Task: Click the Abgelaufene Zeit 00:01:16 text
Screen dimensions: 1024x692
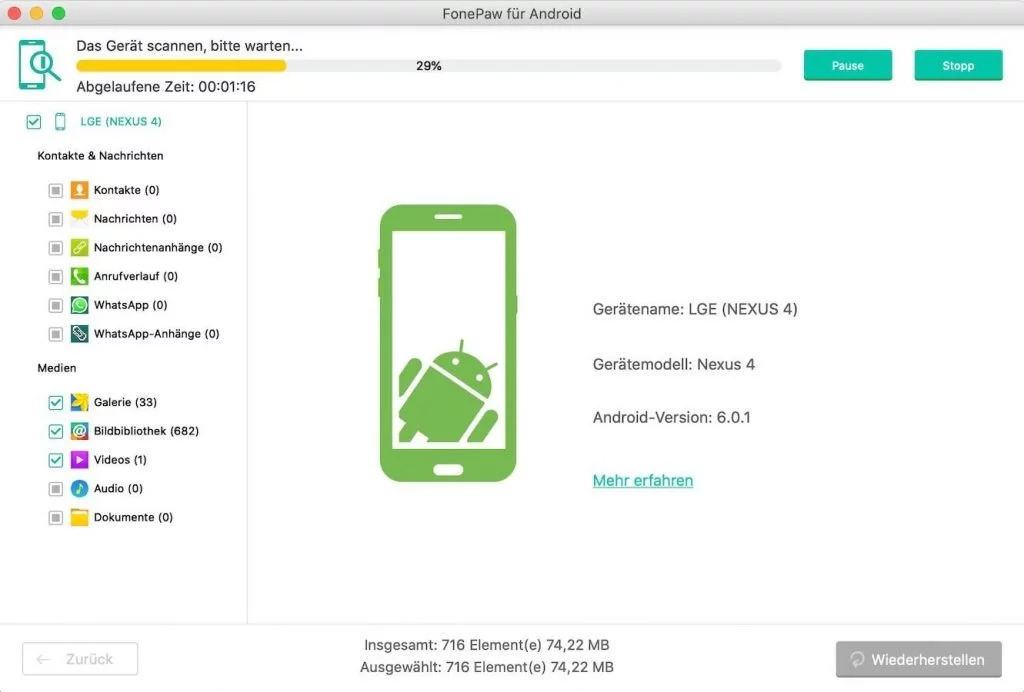Action: [166, 87]
